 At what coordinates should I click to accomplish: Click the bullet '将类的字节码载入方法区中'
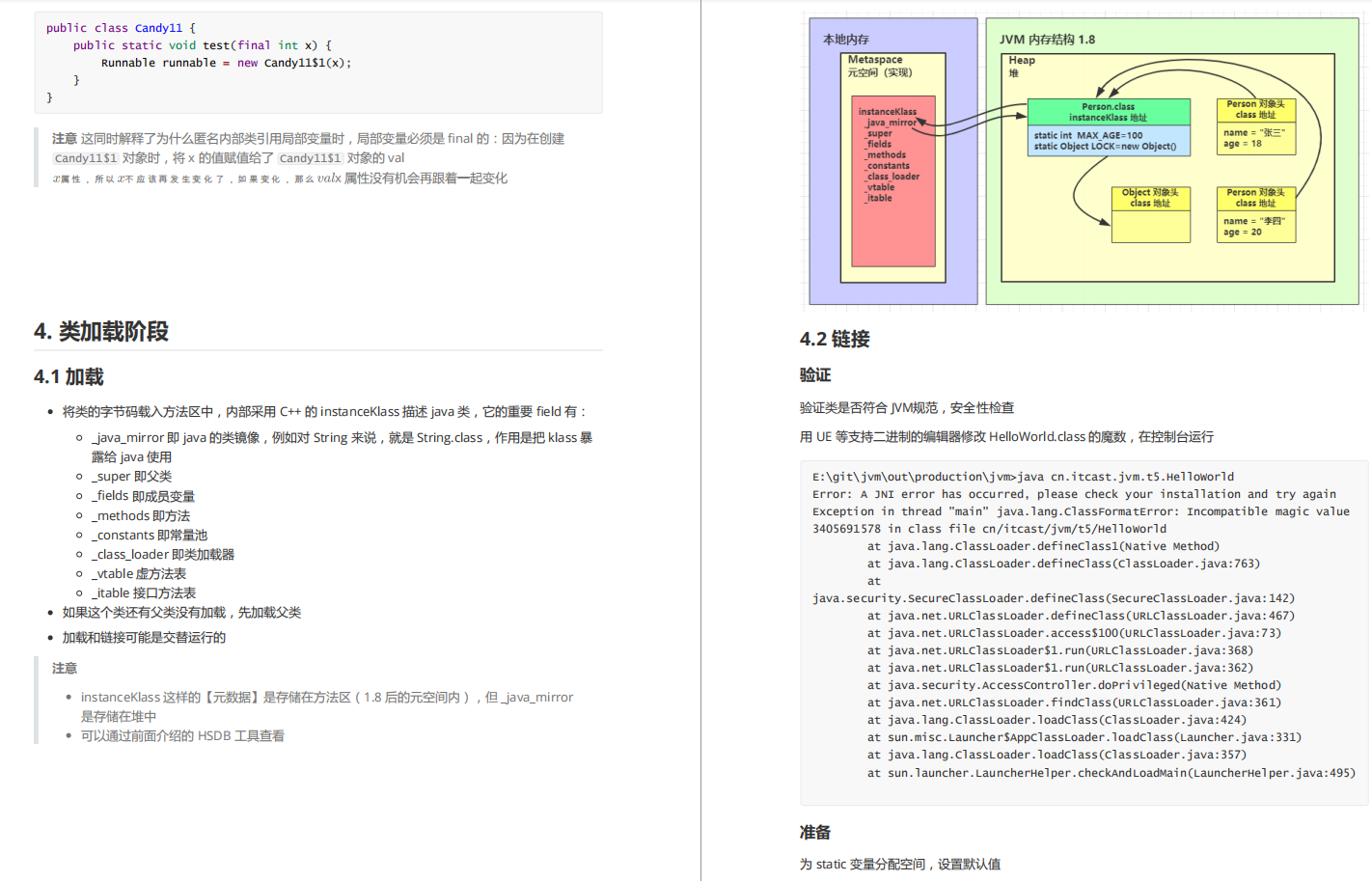tap(324, 412)
